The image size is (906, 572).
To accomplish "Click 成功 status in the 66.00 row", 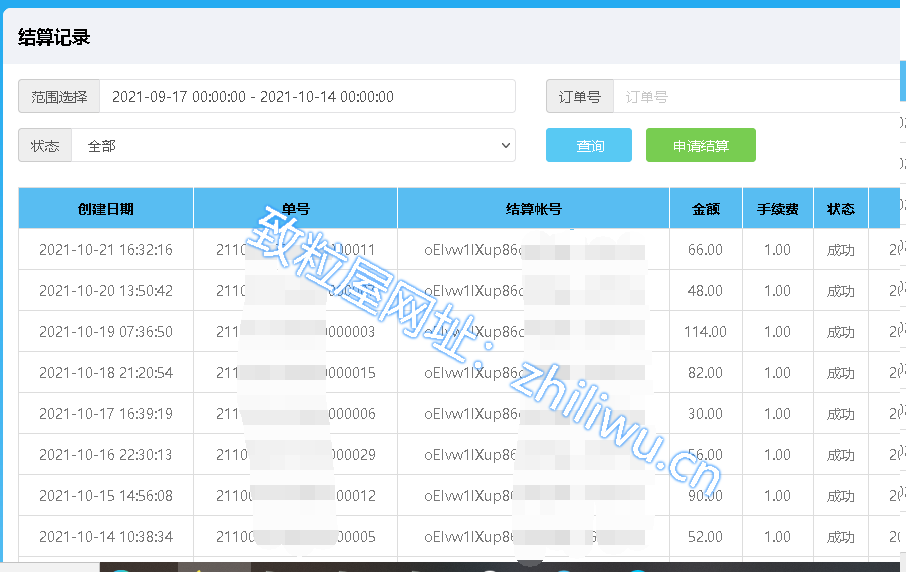I will coord(841,250).
